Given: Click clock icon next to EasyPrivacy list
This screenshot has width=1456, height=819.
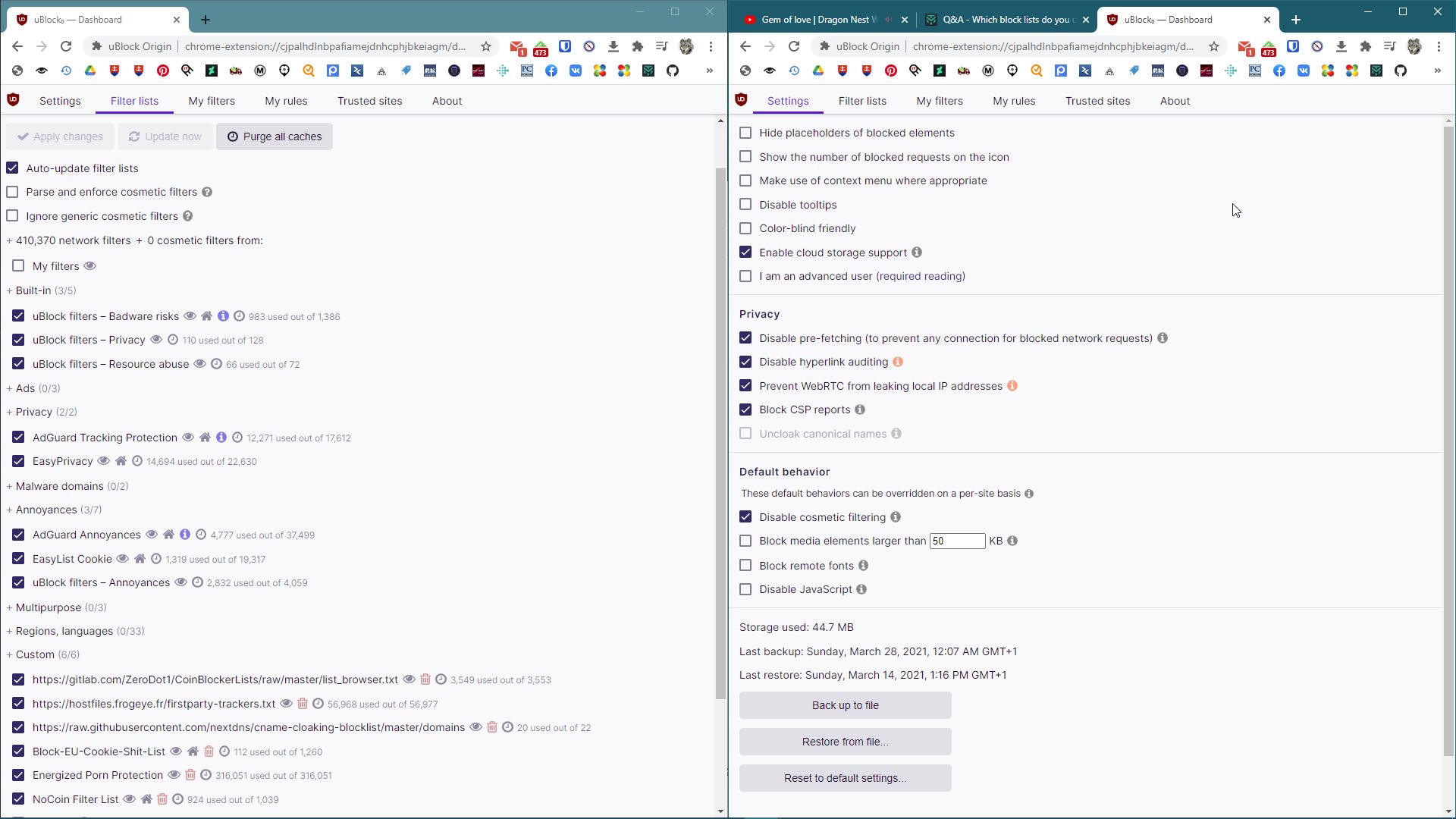Looking at the screenshot, I should pos(137,461).
